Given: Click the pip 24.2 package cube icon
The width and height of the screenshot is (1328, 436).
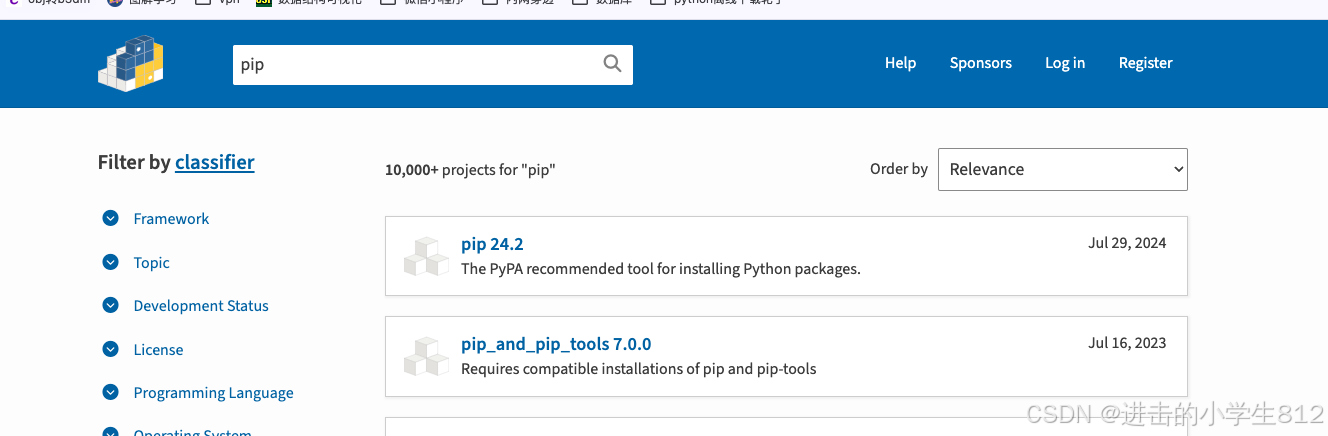Looking at the screenshot, I should (x=426, y=256).
